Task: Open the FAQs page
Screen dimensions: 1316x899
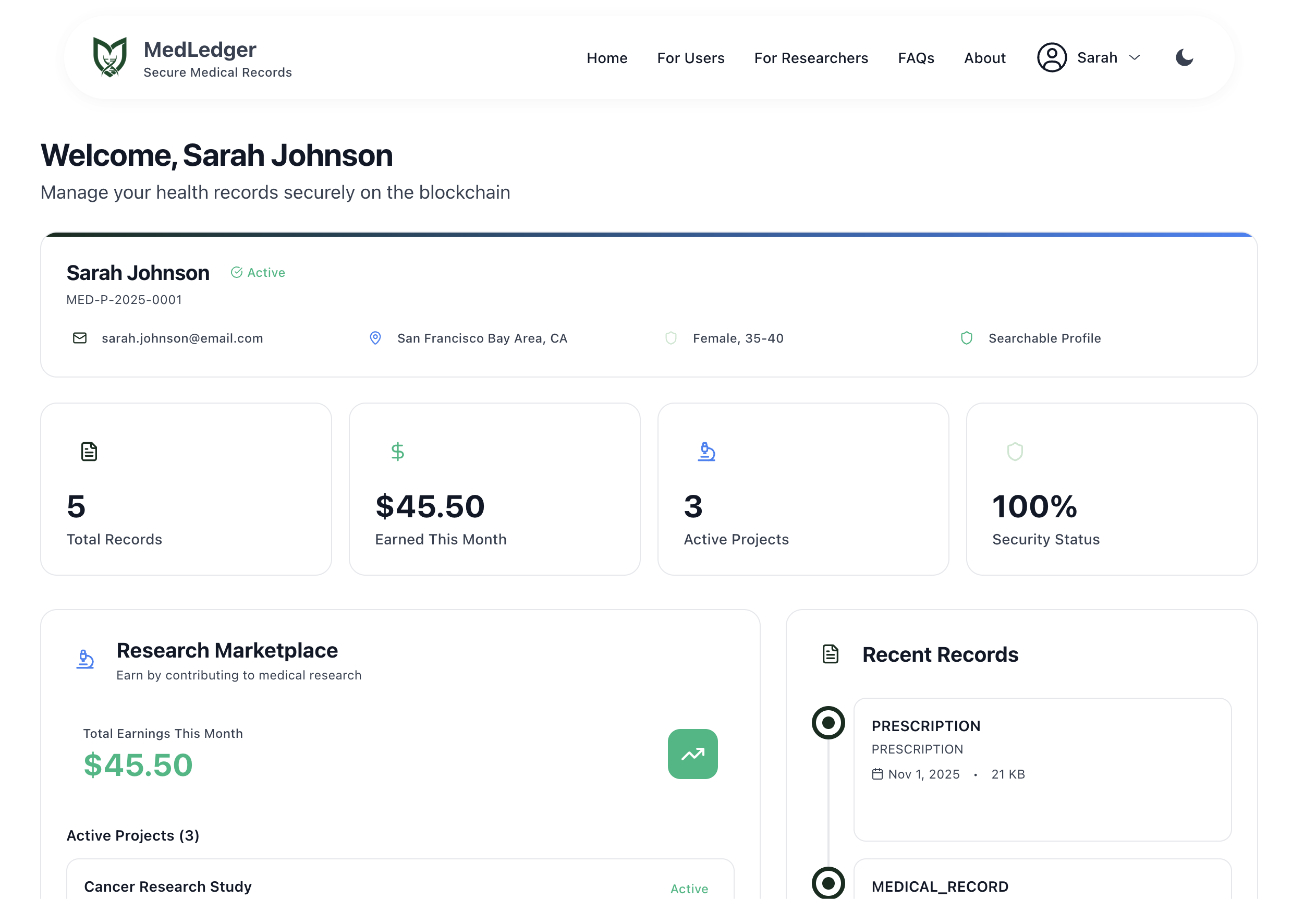Action: click(916, 58)
